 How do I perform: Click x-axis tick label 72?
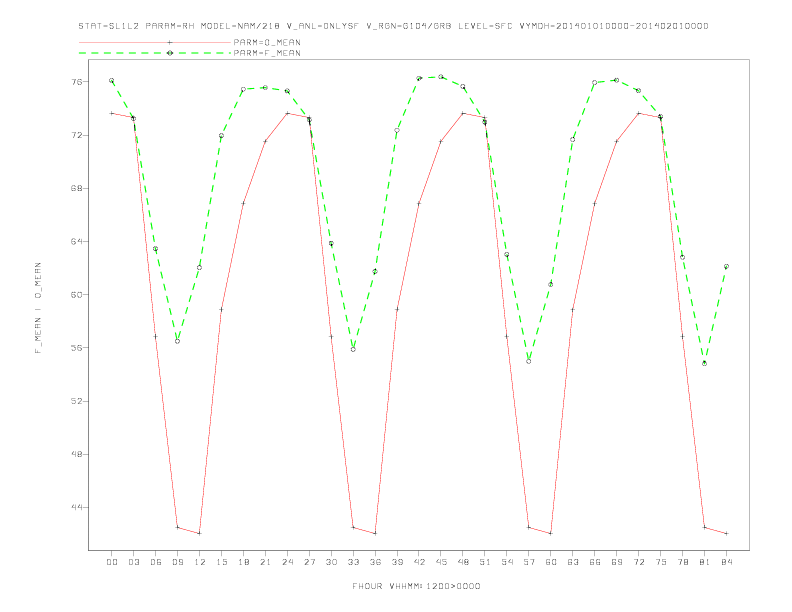(x=638, y=562)
